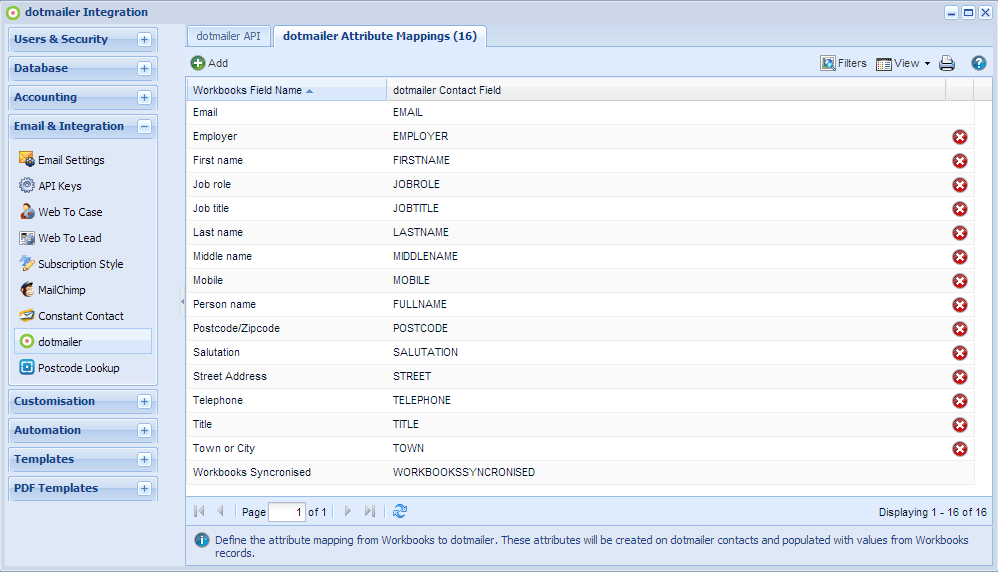
Task: Delete the Street Address mapping
Action: tap(960, 377)
